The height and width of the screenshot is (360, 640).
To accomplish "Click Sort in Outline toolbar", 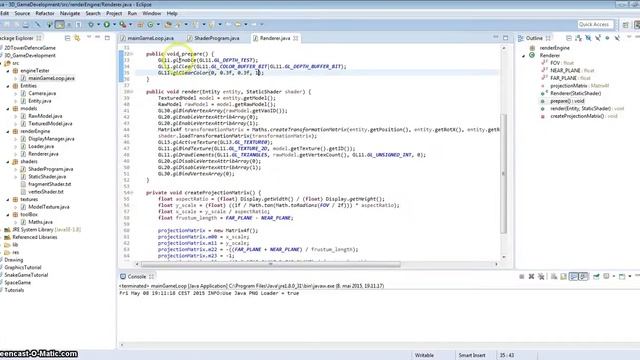I will coord(578,38).
